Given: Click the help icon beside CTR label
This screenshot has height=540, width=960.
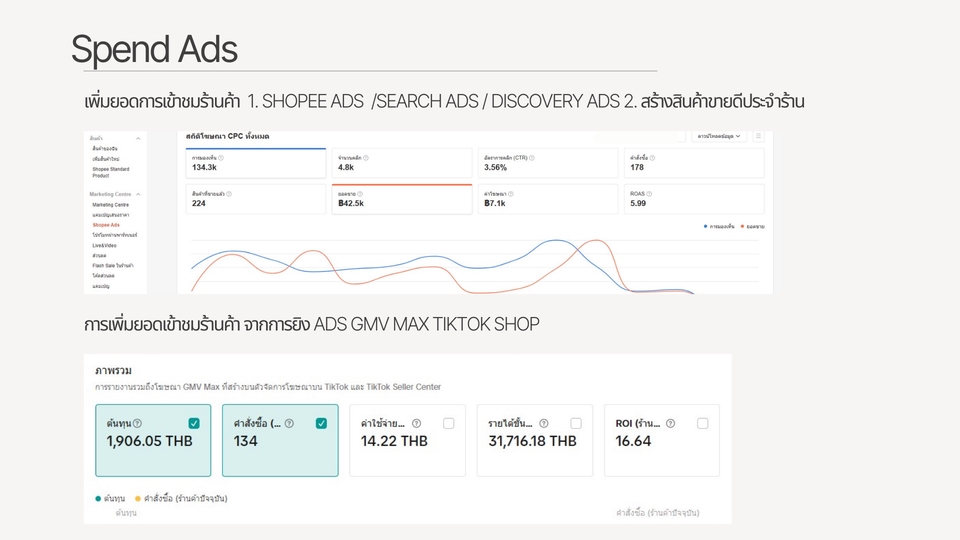Looking at the screenshot, I should pyautogui.click(x=531, y=158).
